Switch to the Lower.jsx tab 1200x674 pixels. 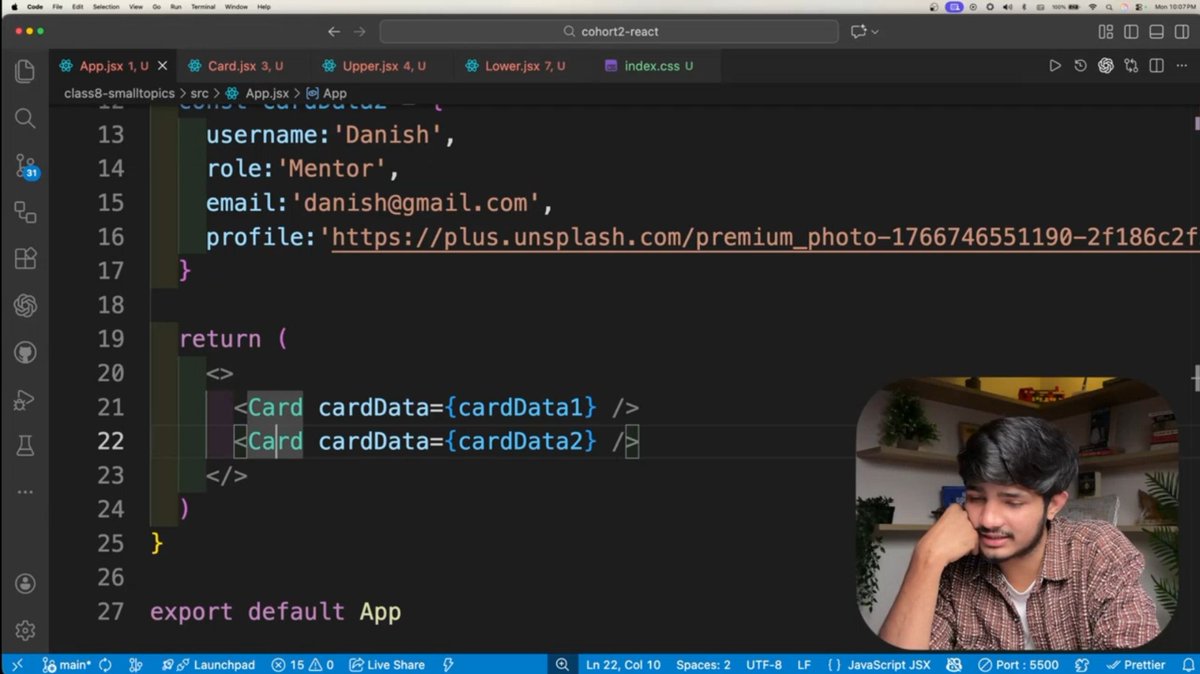524,66
